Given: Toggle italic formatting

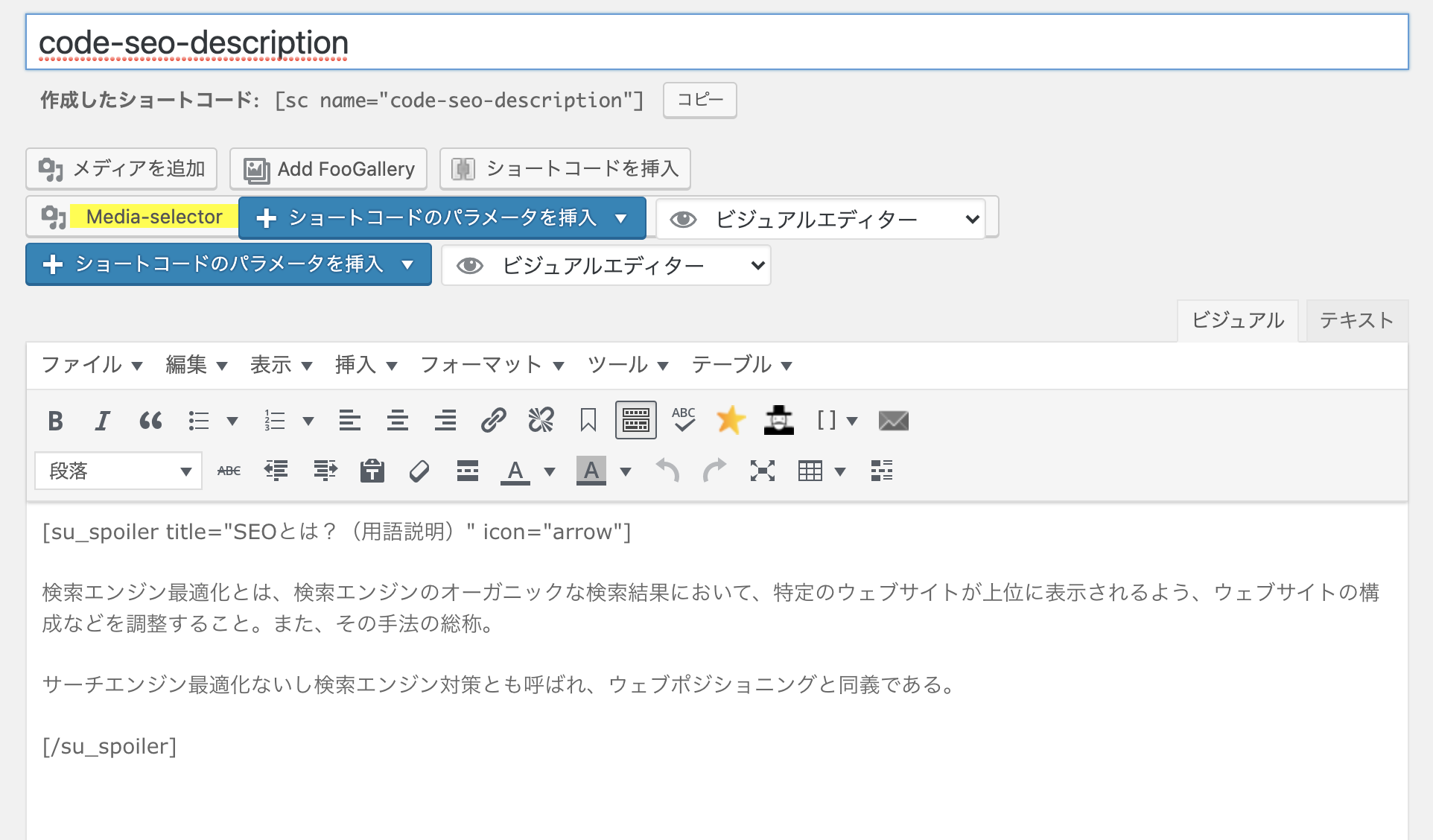Looking at the screenshot, I should [103, 421].
